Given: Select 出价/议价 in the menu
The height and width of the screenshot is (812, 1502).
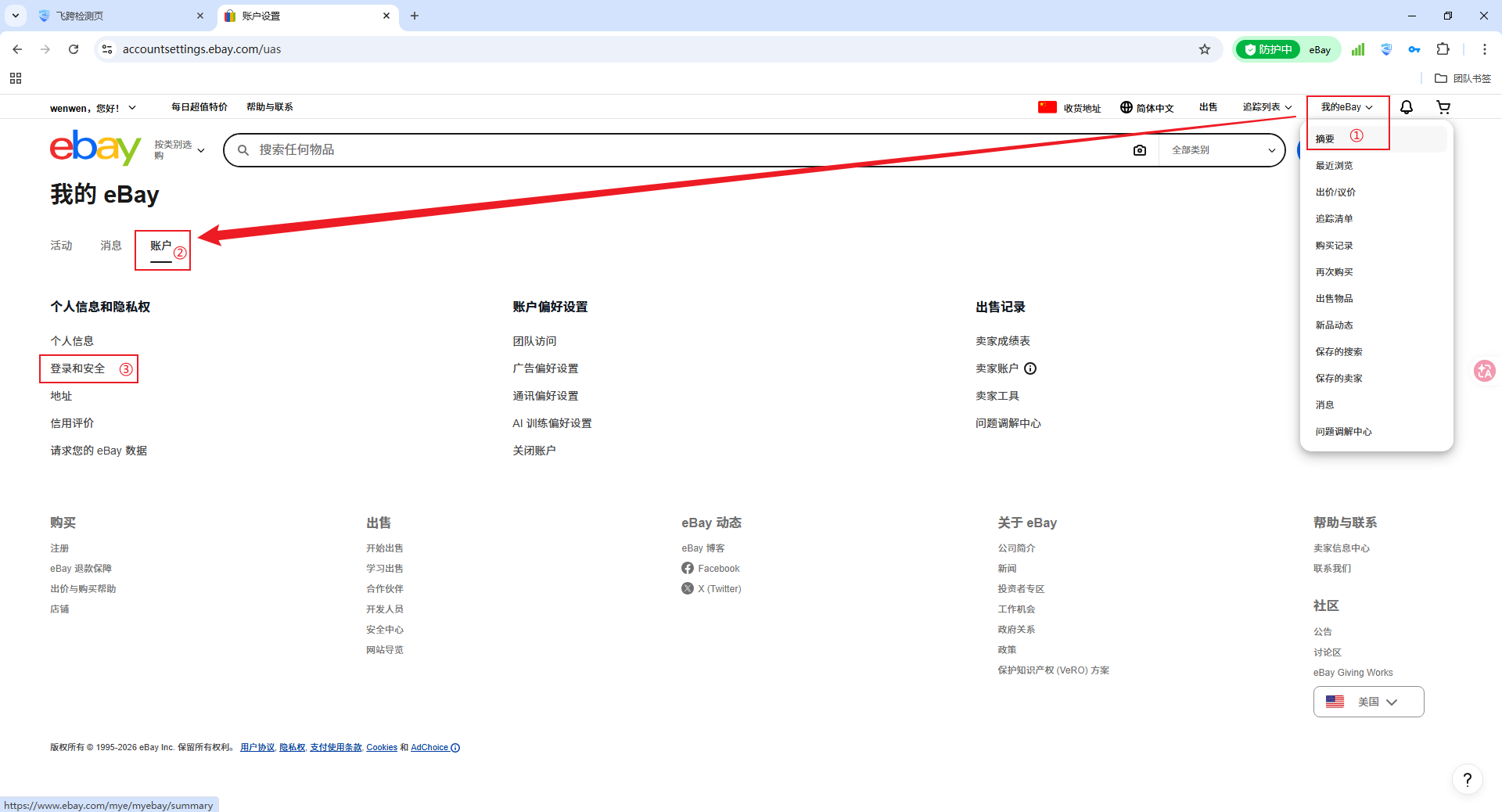Looking at the screenshot, I should [1335, 192].
